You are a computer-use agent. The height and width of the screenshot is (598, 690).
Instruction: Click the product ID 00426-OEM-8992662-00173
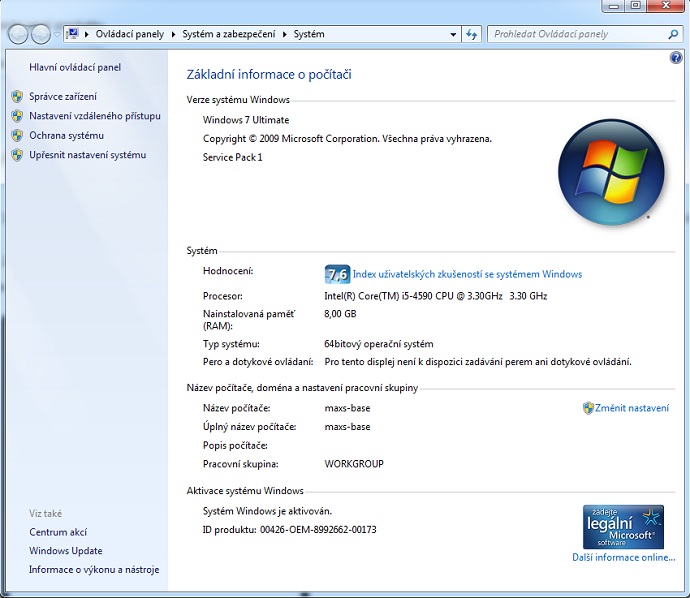point(318,530)
